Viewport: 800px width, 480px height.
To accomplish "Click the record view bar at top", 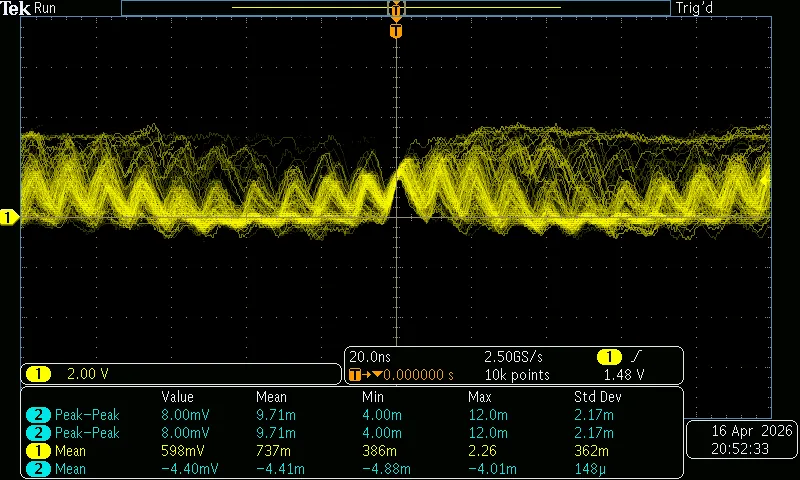I will tap(396, 8).
